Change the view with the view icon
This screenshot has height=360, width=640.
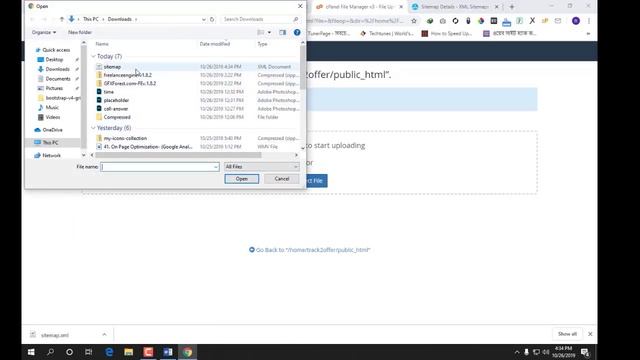coord(260,33)
